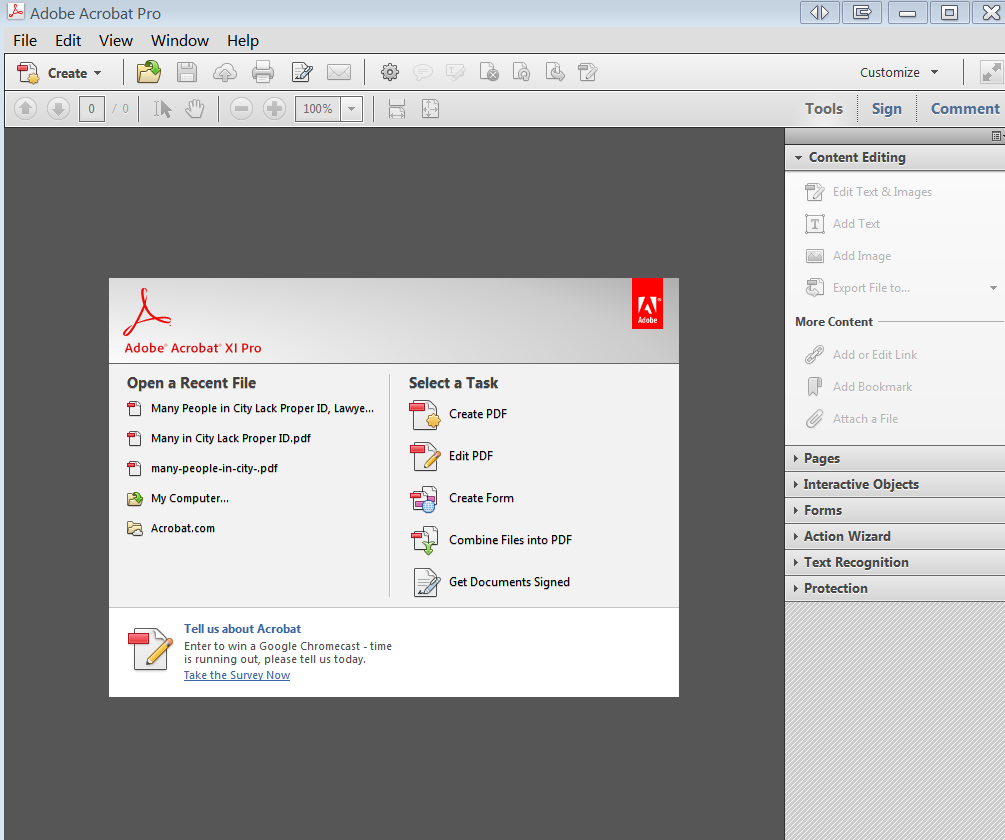Switch to the Sign tab
This screenshot has height=840, width=1005.
click(886, 108)
